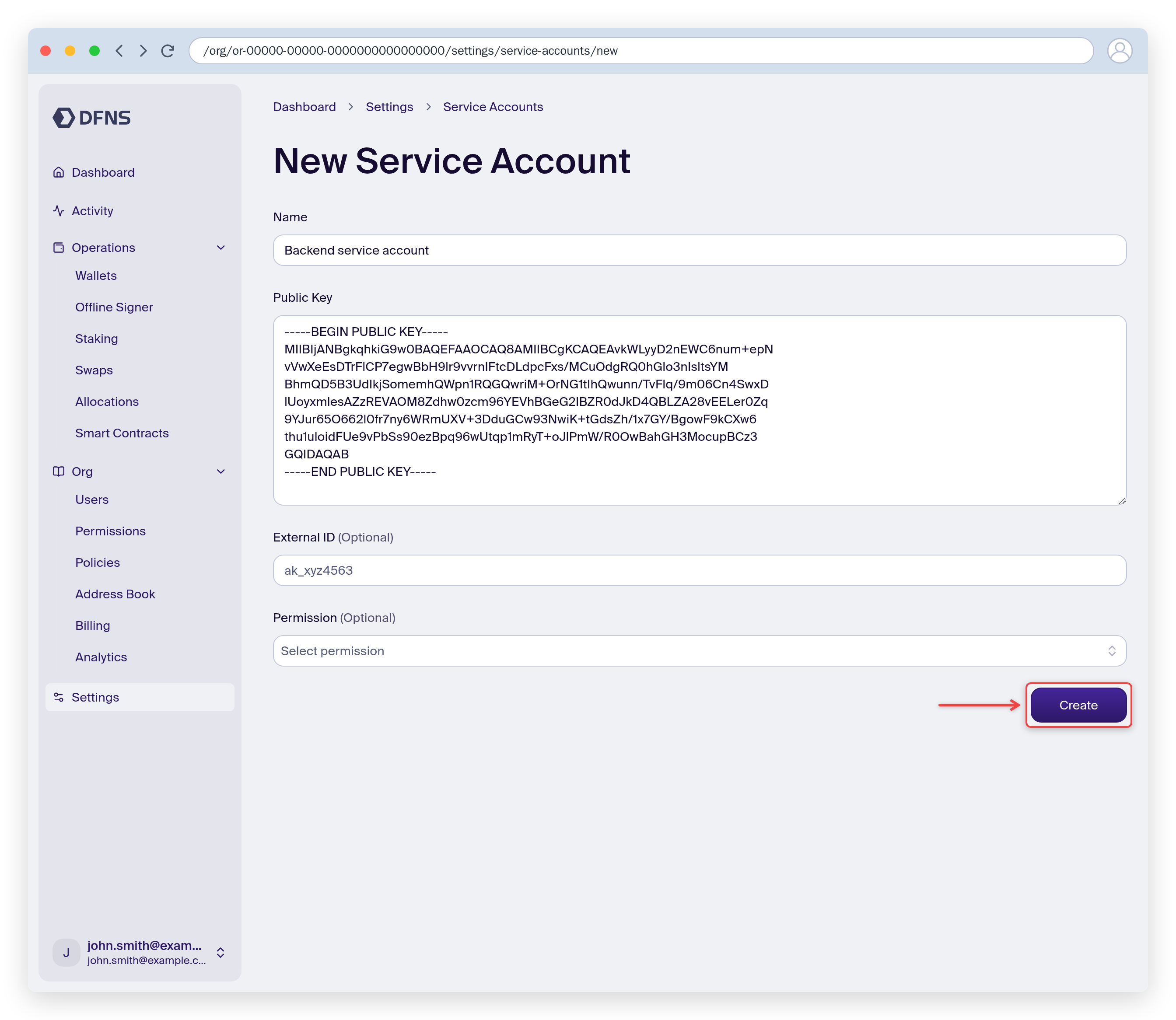Open the Swaps page

[x=94, y=370]
